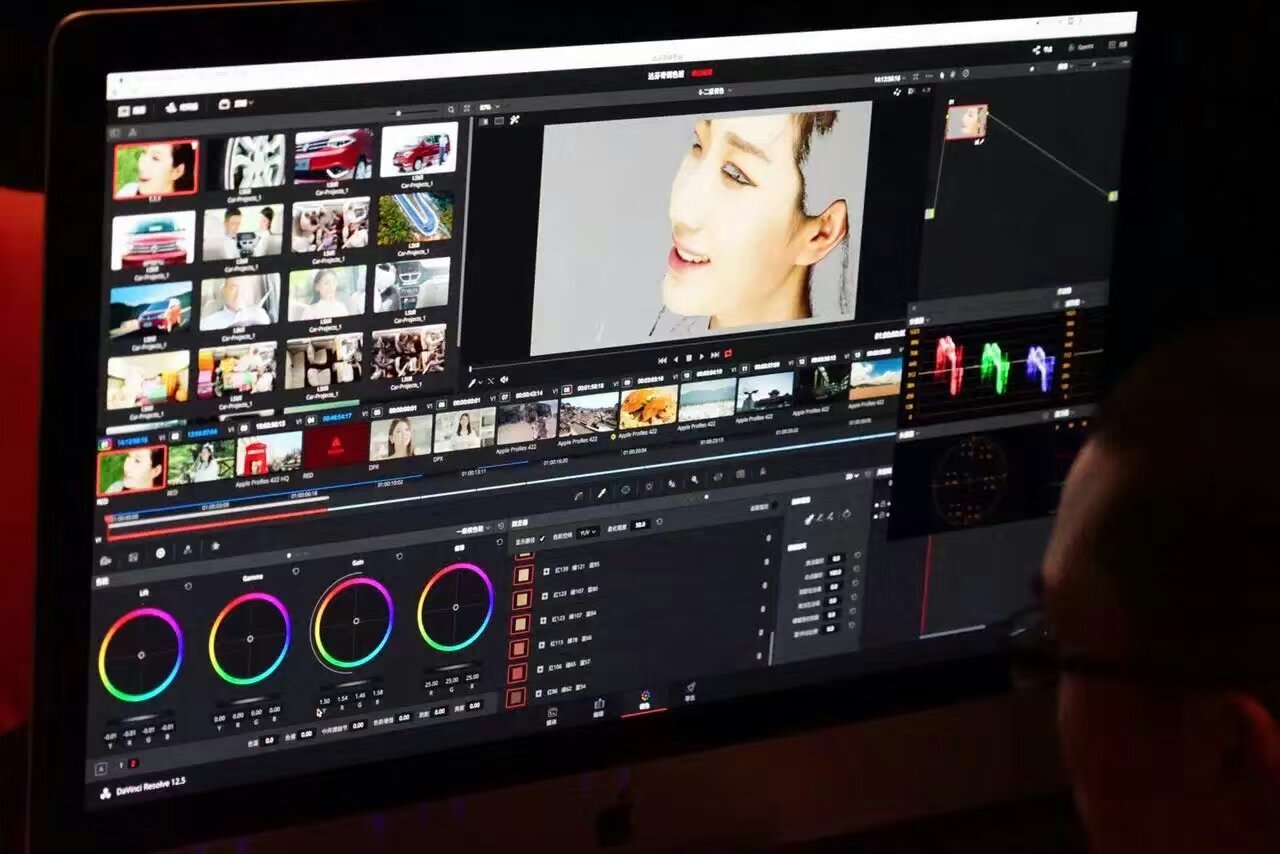
Task: Open the Power Window palette icon
Action: (x=625, y=490)
